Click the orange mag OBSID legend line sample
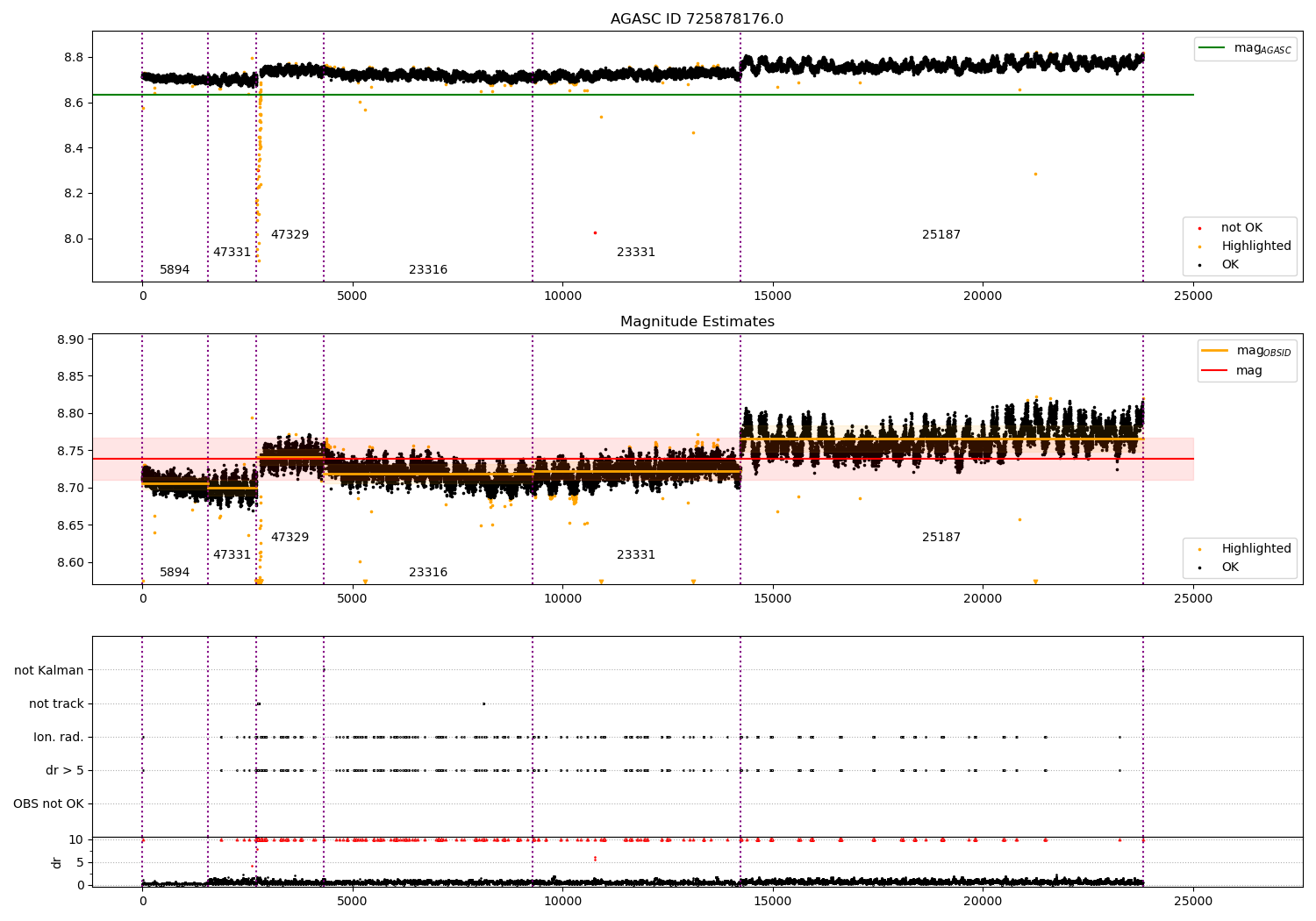1316x921 pixels. (1214, 351)
